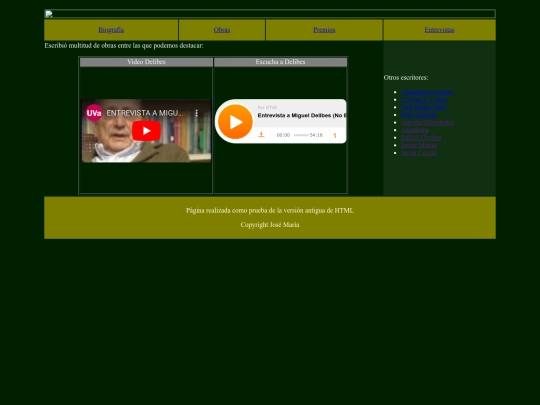
Task: Open the Obras page
Action: (x=222, y=30)
